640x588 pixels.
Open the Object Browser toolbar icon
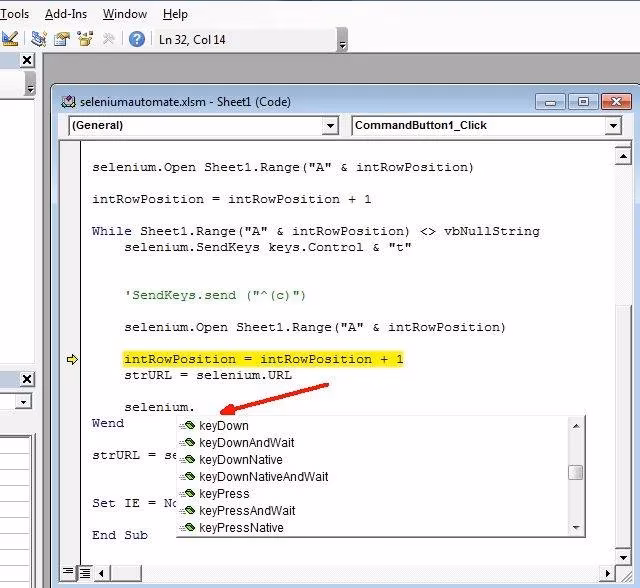coord(85,39)
